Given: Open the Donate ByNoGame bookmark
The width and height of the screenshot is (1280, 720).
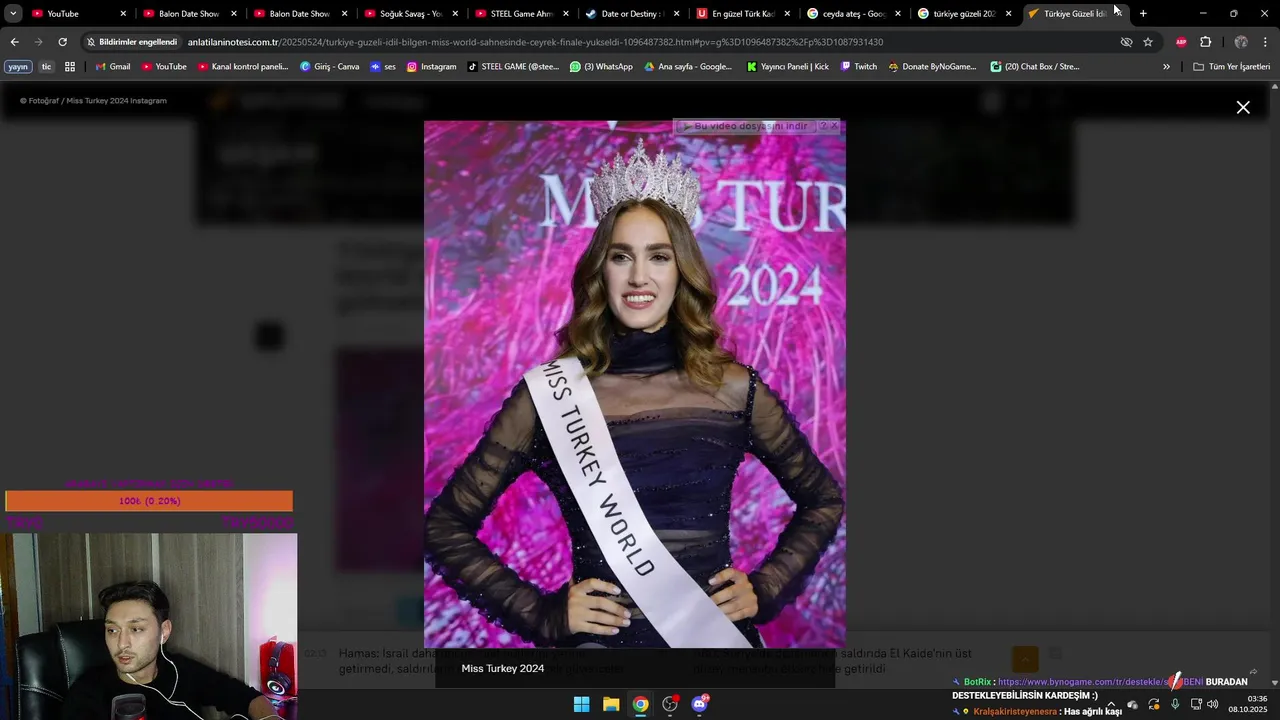Looking at the screenshot, I should tap(932, 67).
